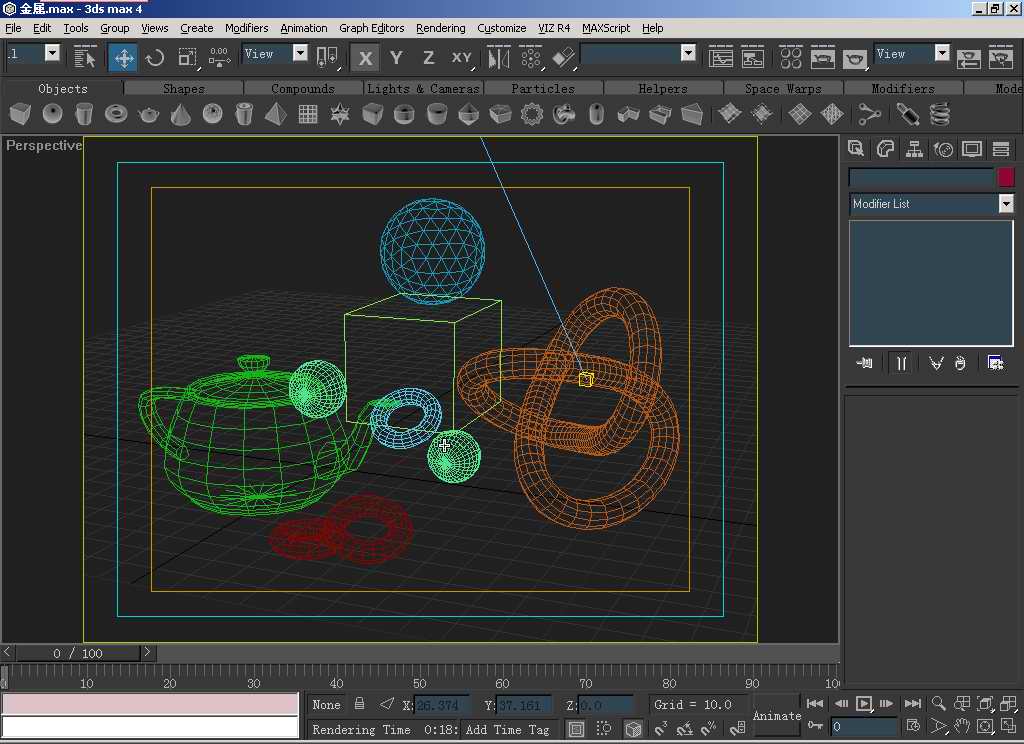Open the Display command panel tab
1024x744 pixels.
click(971, 150)
